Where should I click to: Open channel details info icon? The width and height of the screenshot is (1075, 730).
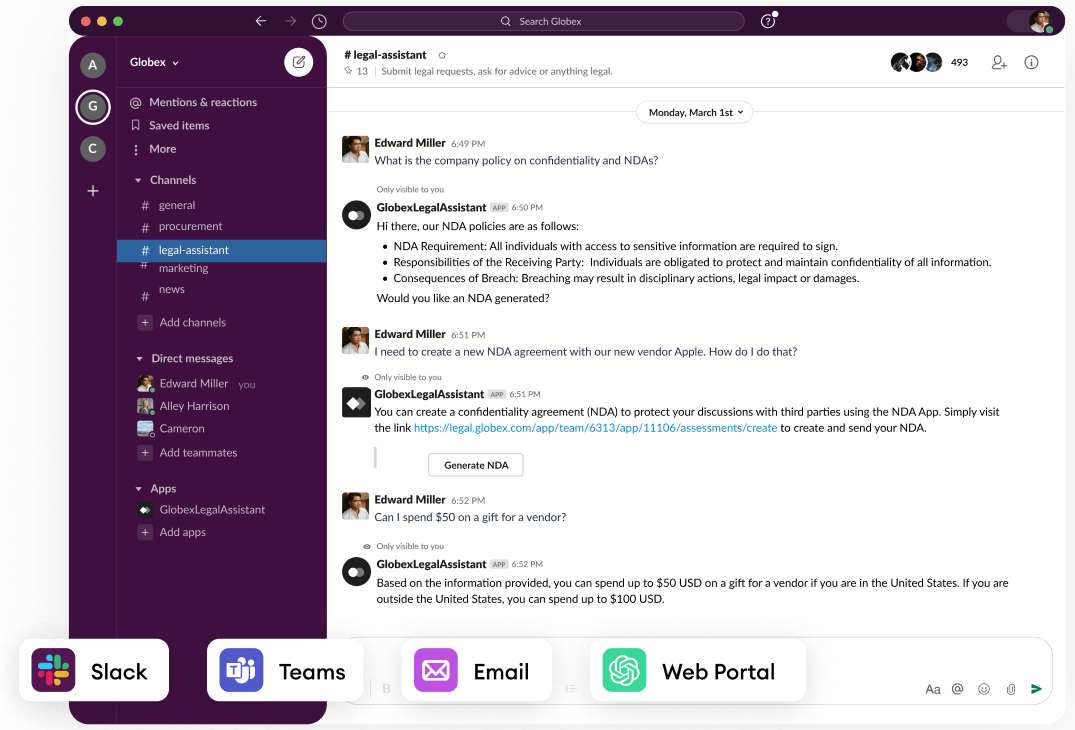1031,62
